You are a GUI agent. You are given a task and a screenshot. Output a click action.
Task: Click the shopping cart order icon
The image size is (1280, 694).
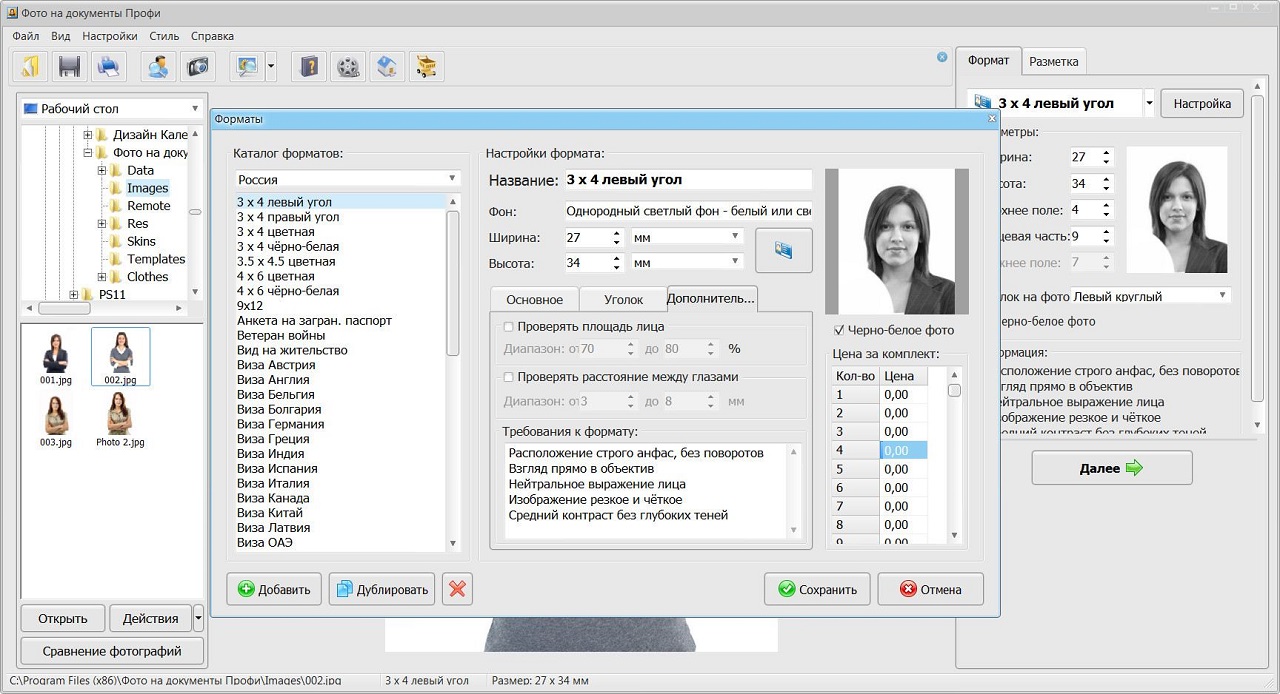pos(426,66)
